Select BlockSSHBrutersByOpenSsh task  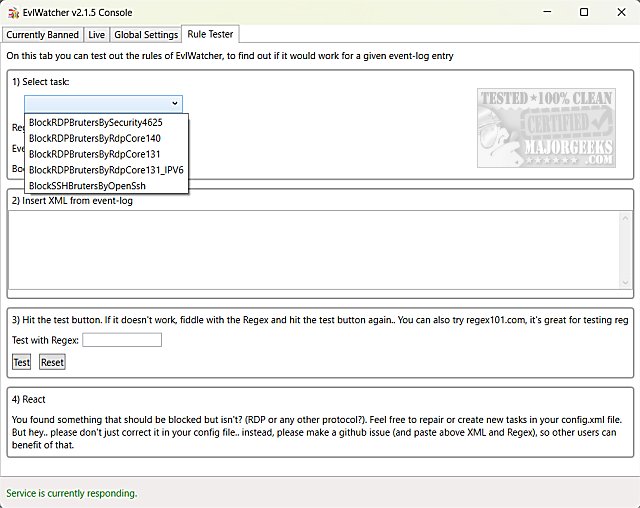pyautogui.click(x=107, y=186)
